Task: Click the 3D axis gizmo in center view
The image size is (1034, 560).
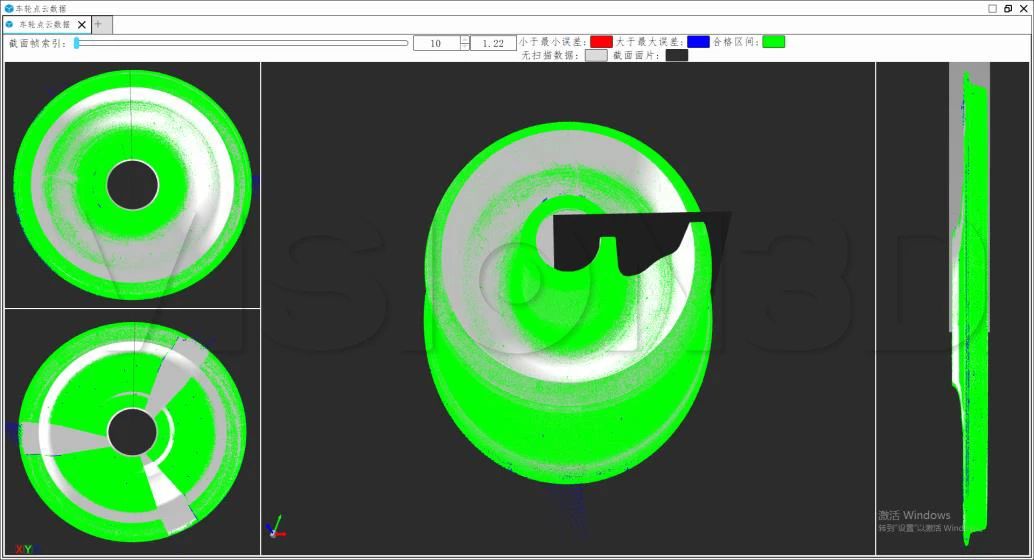Action: coord(275,528)
